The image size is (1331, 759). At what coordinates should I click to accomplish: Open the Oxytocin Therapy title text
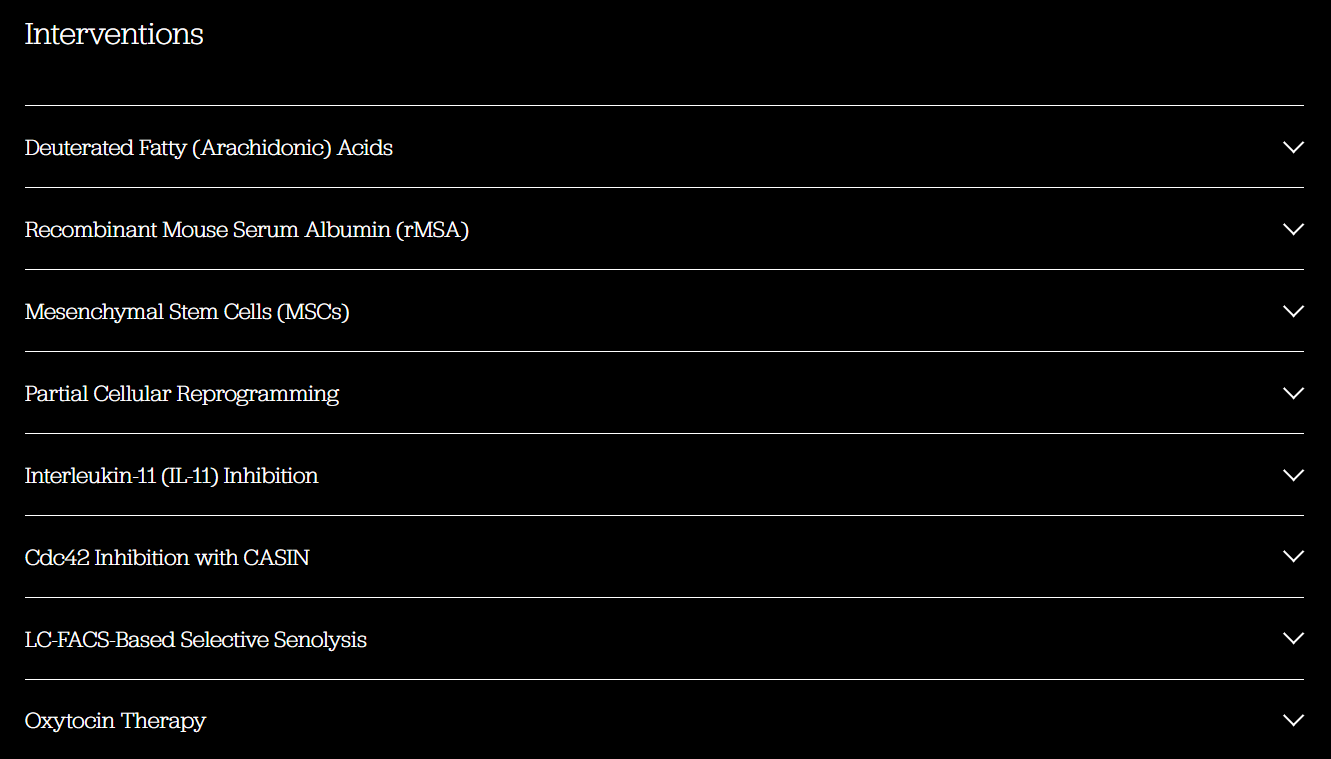(x=115, y=721)
